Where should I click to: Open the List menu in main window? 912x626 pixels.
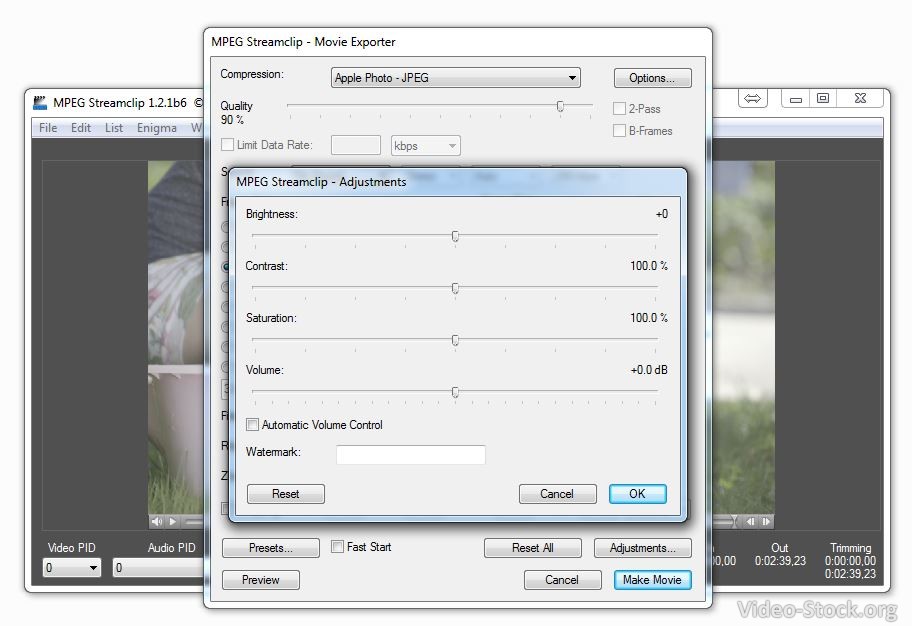(x=114, y=128)
